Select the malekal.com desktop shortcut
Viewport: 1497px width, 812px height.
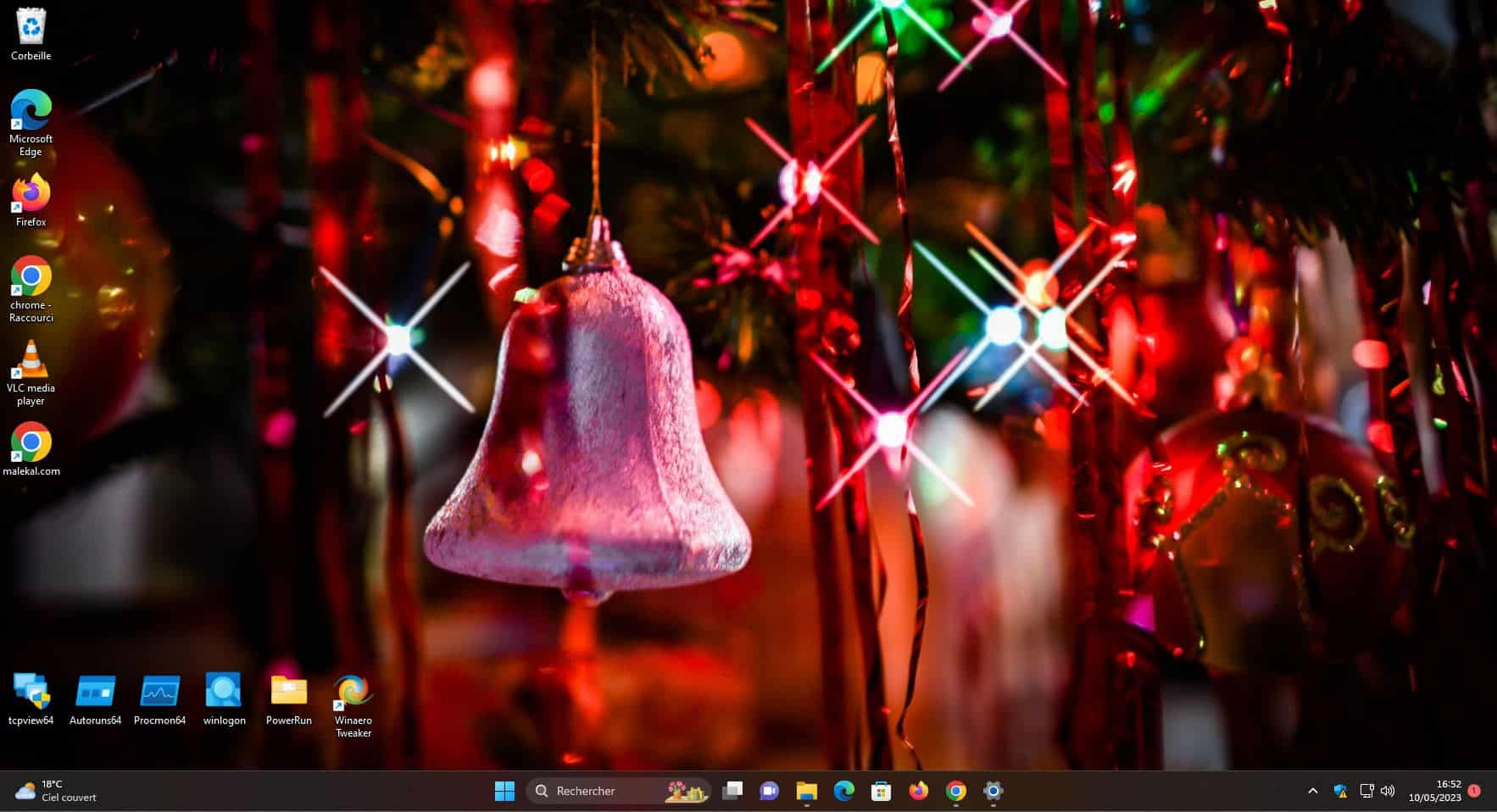coord(31,448)
